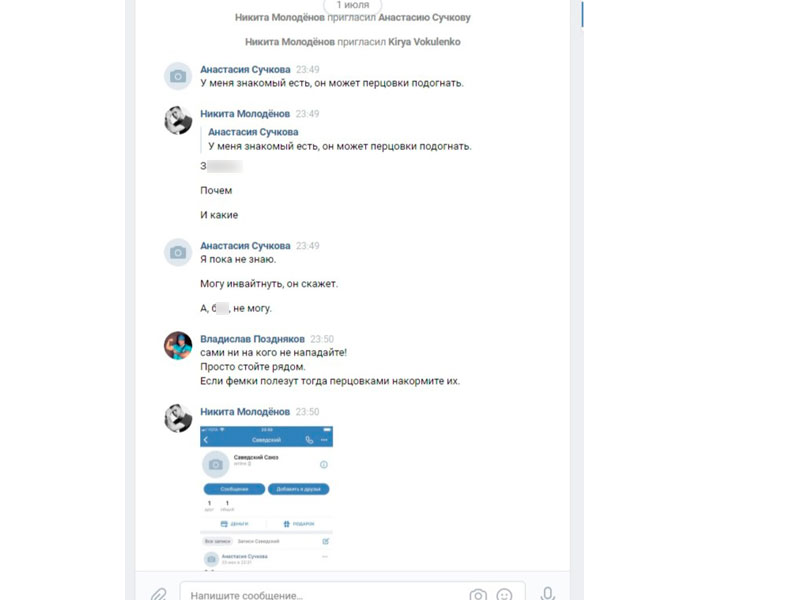Click the quoted message about перцовки
The width and height of the screenshot is (800, 600).
pos(340,146)
